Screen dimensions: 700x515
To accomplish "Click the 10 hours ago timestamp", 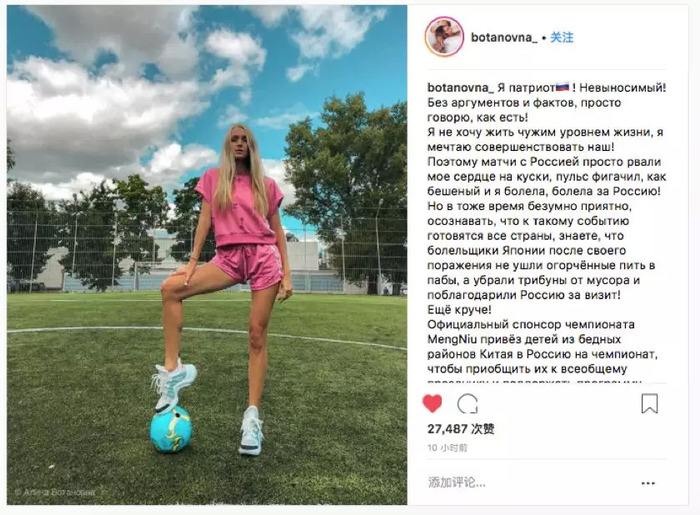I will coord(447,448).
